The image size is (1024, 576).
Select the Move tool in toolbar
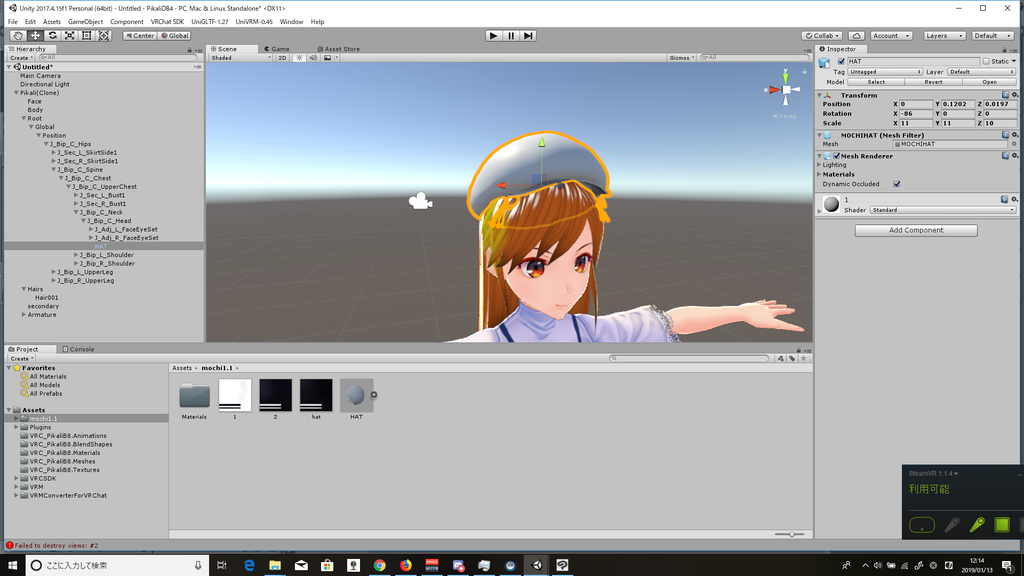click(35, 36)
